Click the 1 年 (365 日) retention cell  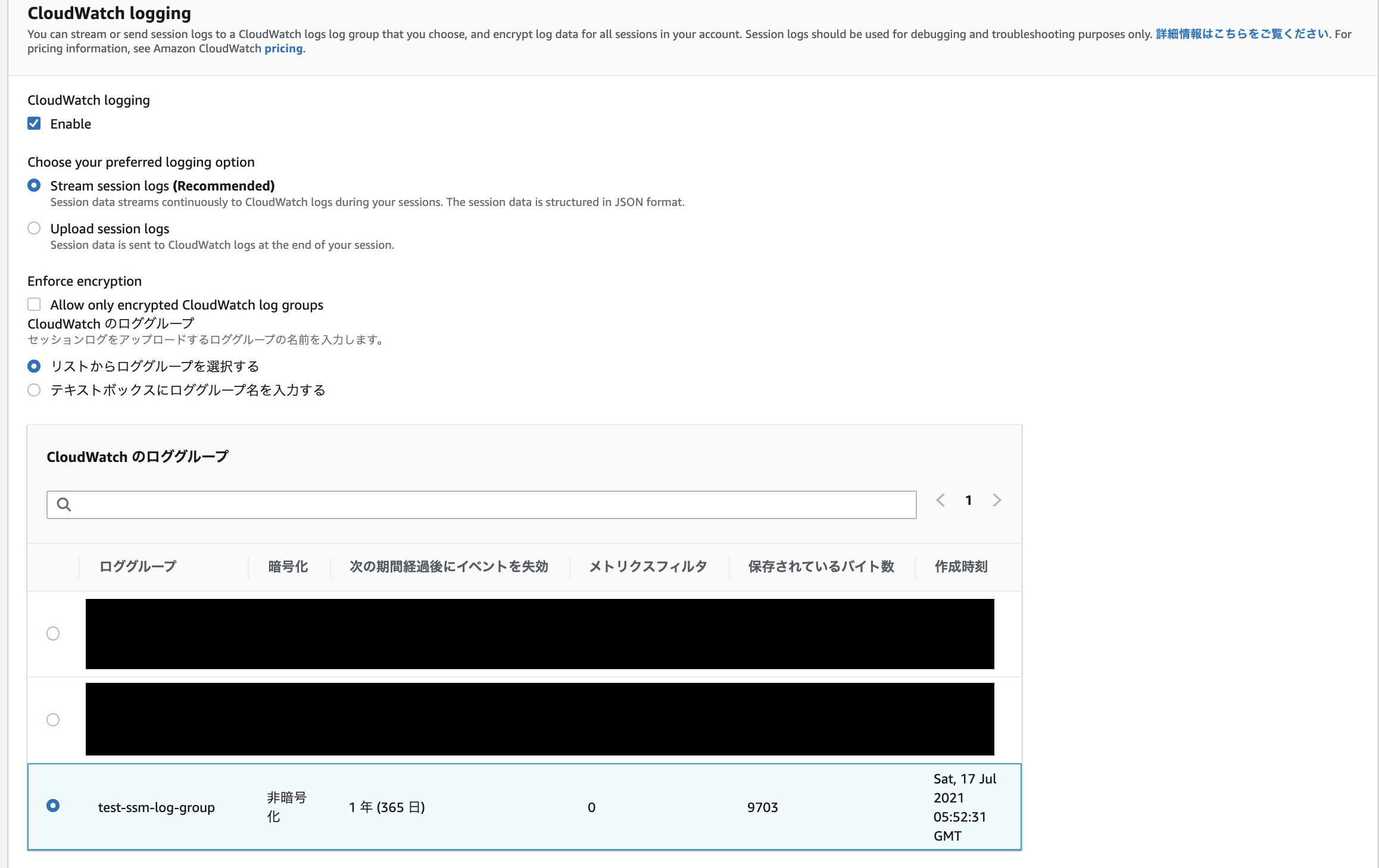coord(387,807)
